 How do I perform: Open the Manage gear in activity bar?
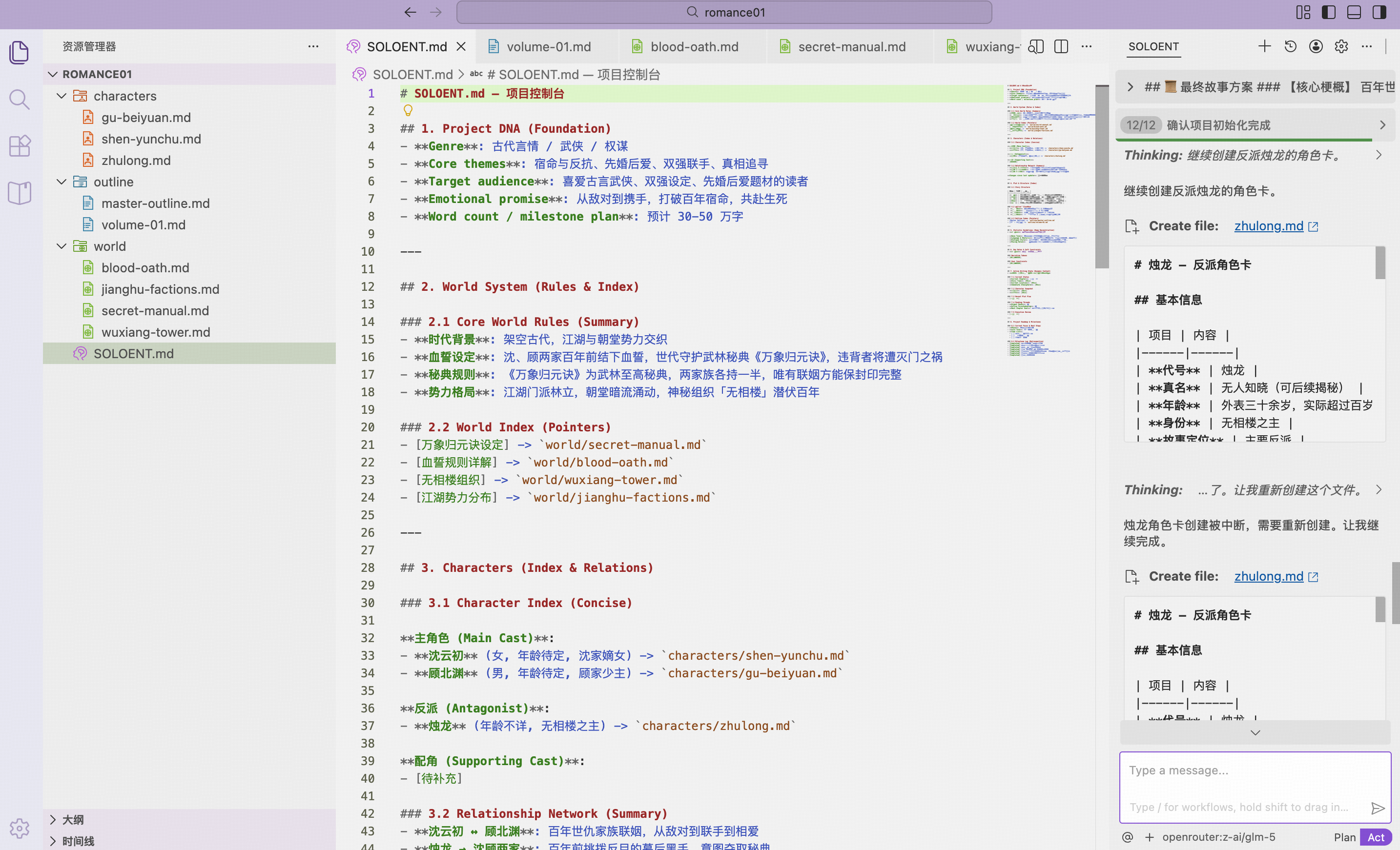(20, 828)
